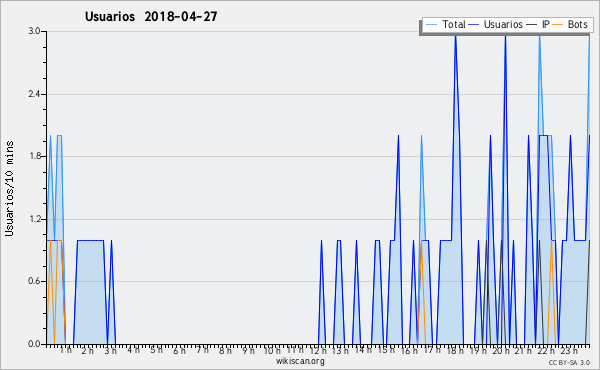Click the '19 h' x-axis label
This screenshot has height=370, width=600.
coord(478,350)
